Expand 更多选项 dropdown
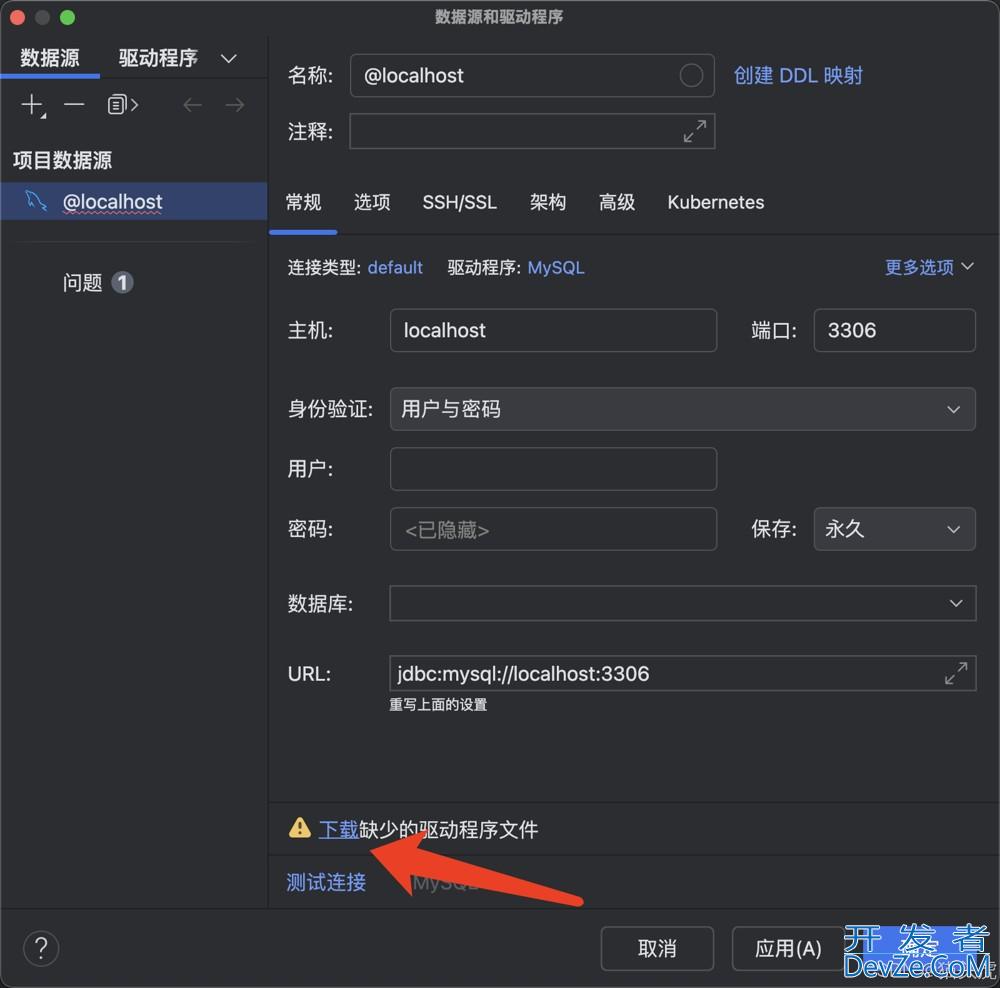 (x=929, y=267)
